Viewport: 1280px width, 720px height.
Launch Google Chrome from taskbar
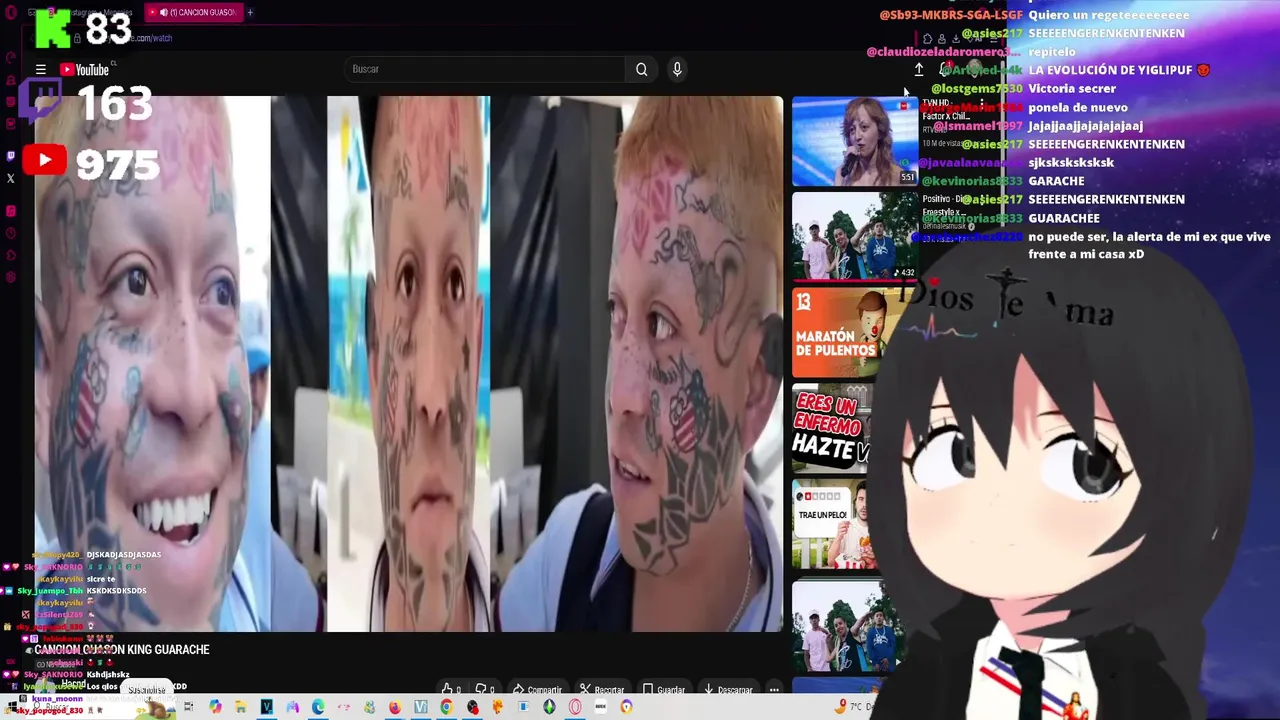[x=446, y=707]
